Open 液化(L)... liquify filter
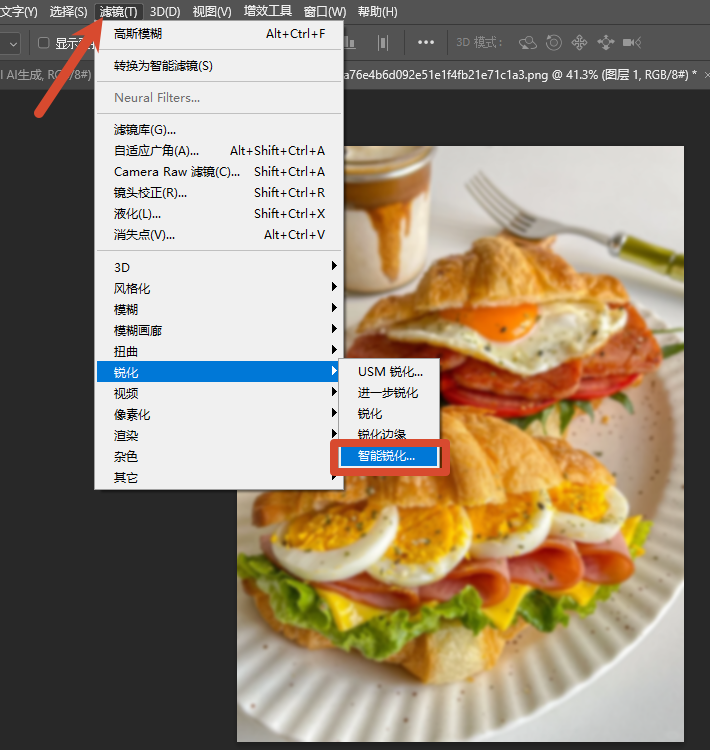 (220, 214)
